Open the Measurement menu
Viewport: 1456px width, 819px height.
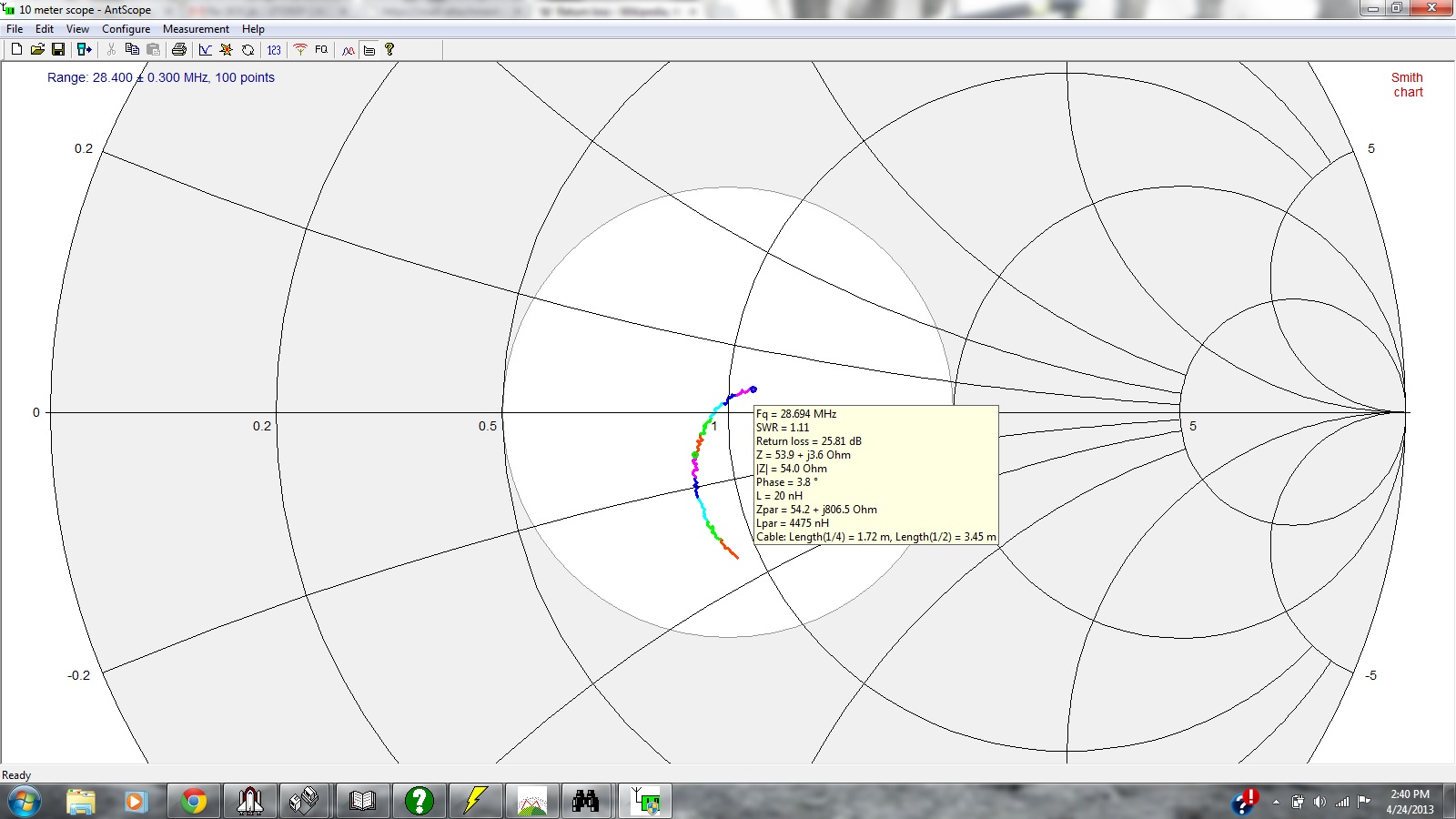click(196, 29)
